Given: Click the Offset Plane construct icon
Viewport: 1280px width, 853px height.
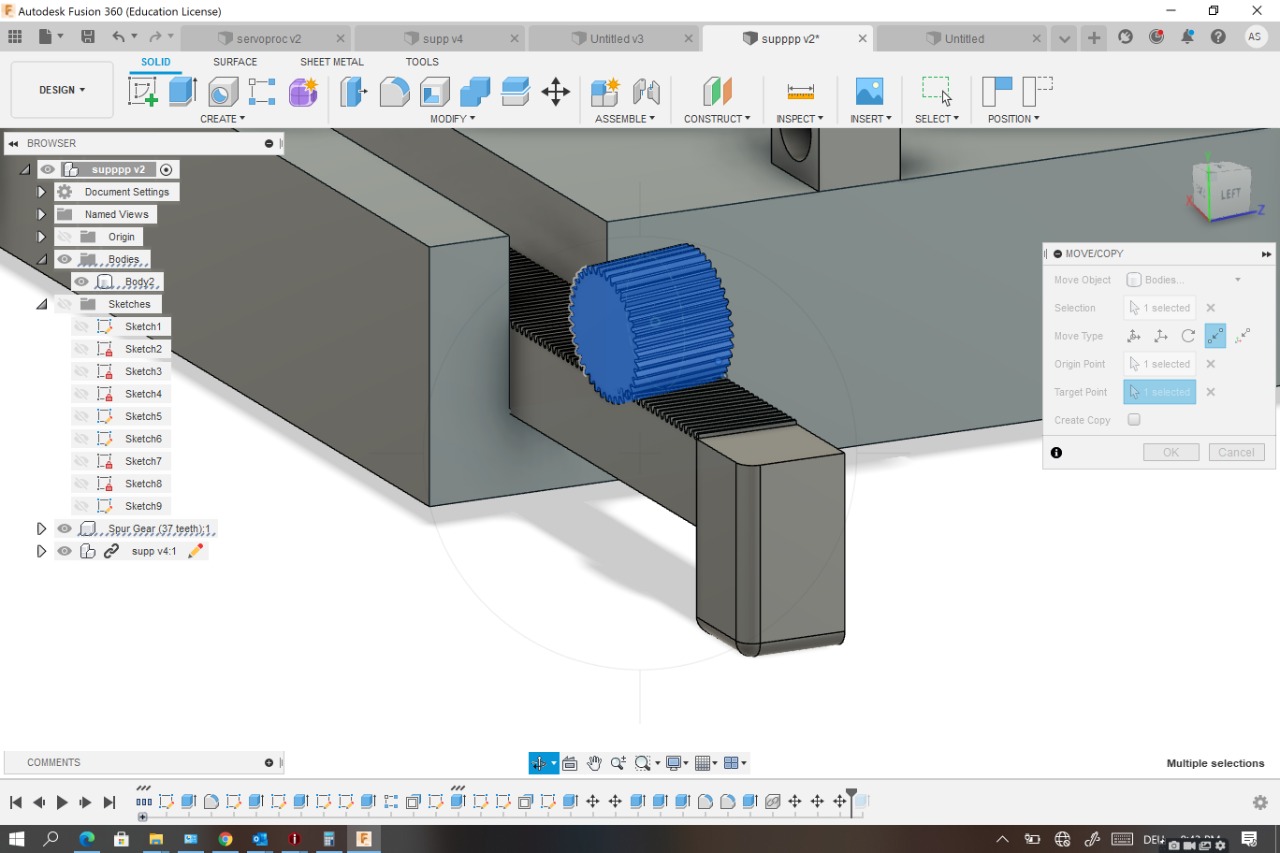Looking at the screenshot, I should click(x=717, y=92).
